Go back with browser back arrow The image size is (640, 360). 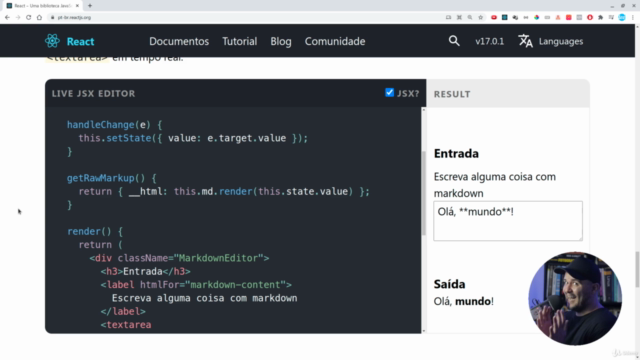[7, 18]
